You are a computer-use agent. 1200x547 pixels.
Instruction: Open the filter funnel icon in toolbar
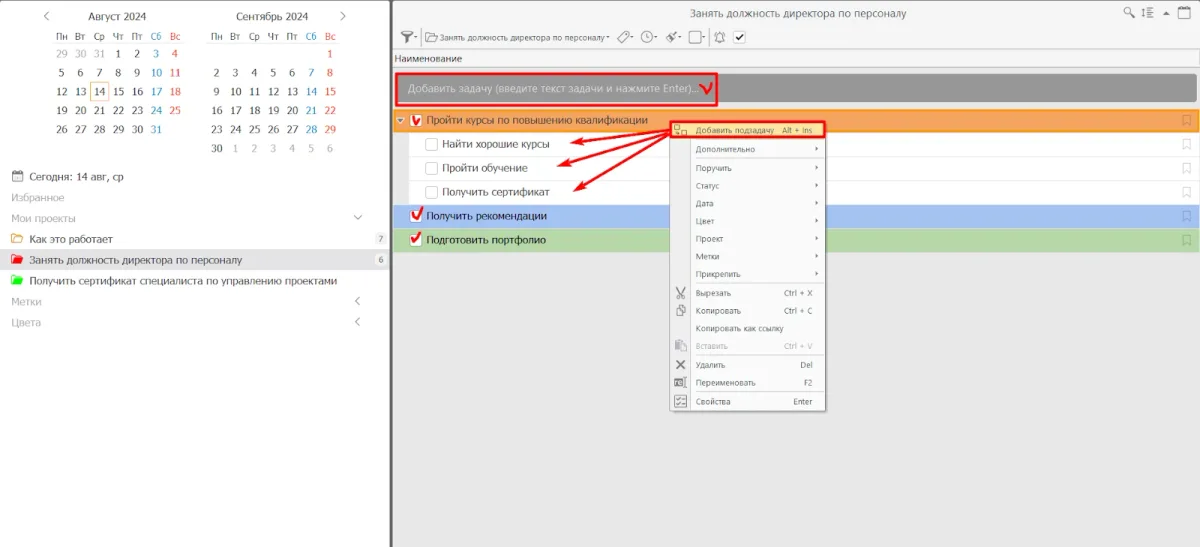pos(408,37)
